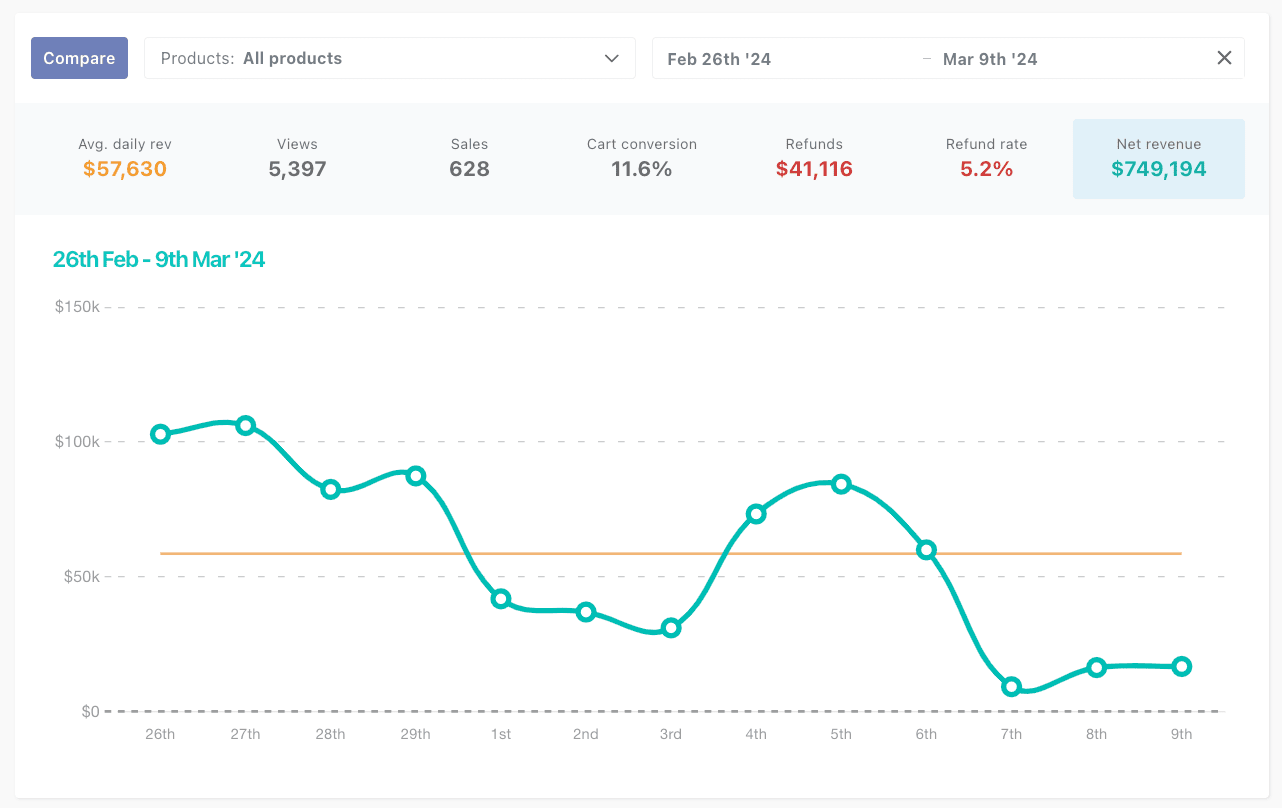Click the 9th data point marker

pos(1181,667)
